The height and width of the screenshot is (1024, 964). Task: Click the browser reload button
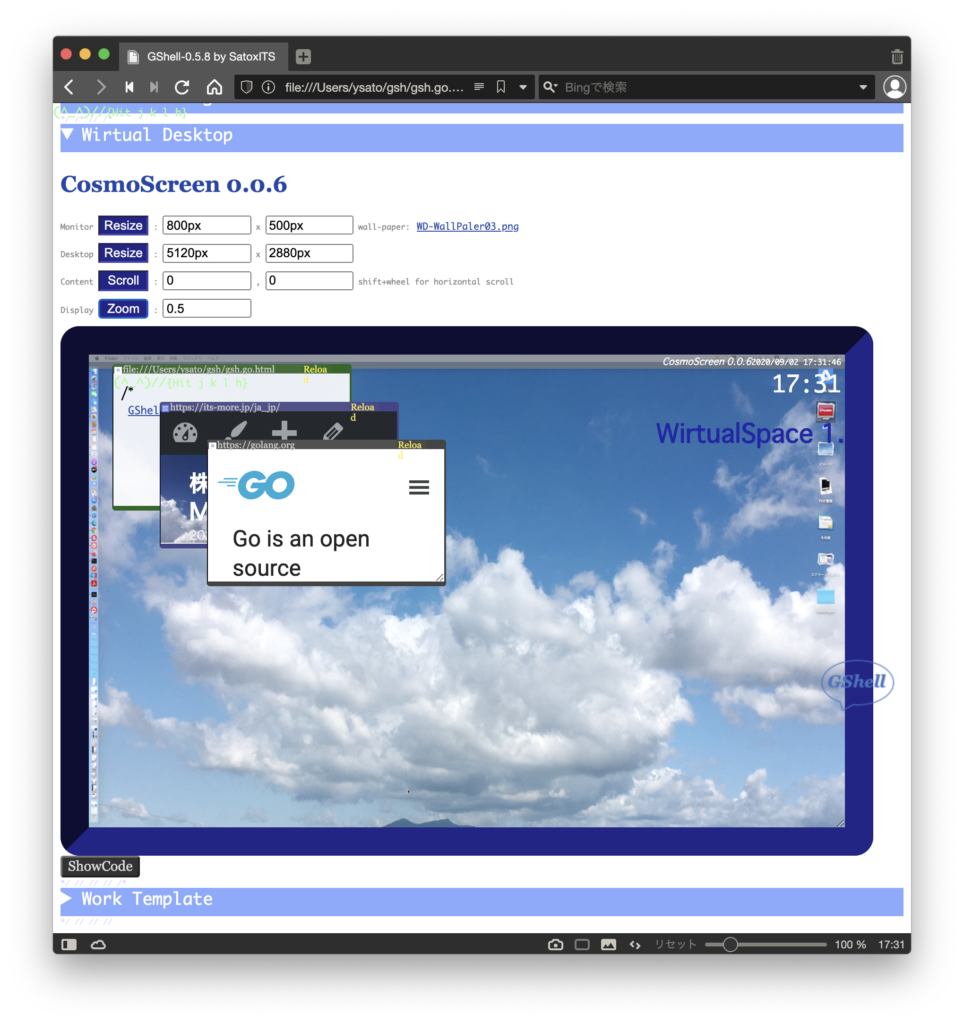[182, 87]
